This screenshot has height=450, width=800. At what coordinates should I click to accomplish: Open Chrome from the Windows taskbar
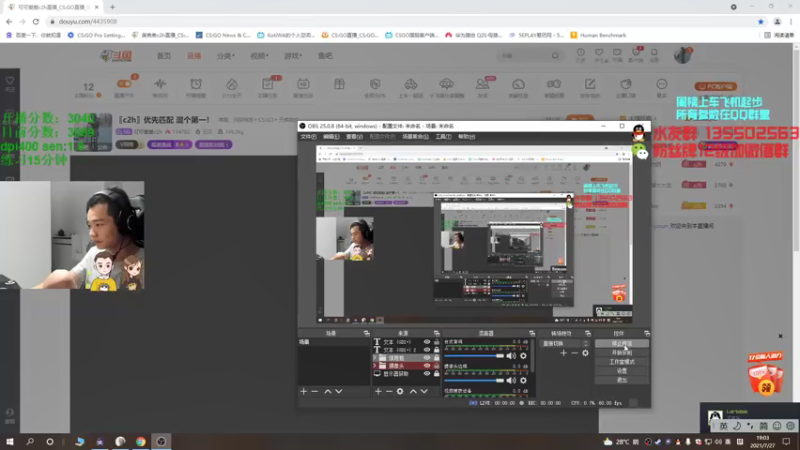point(140,441)
